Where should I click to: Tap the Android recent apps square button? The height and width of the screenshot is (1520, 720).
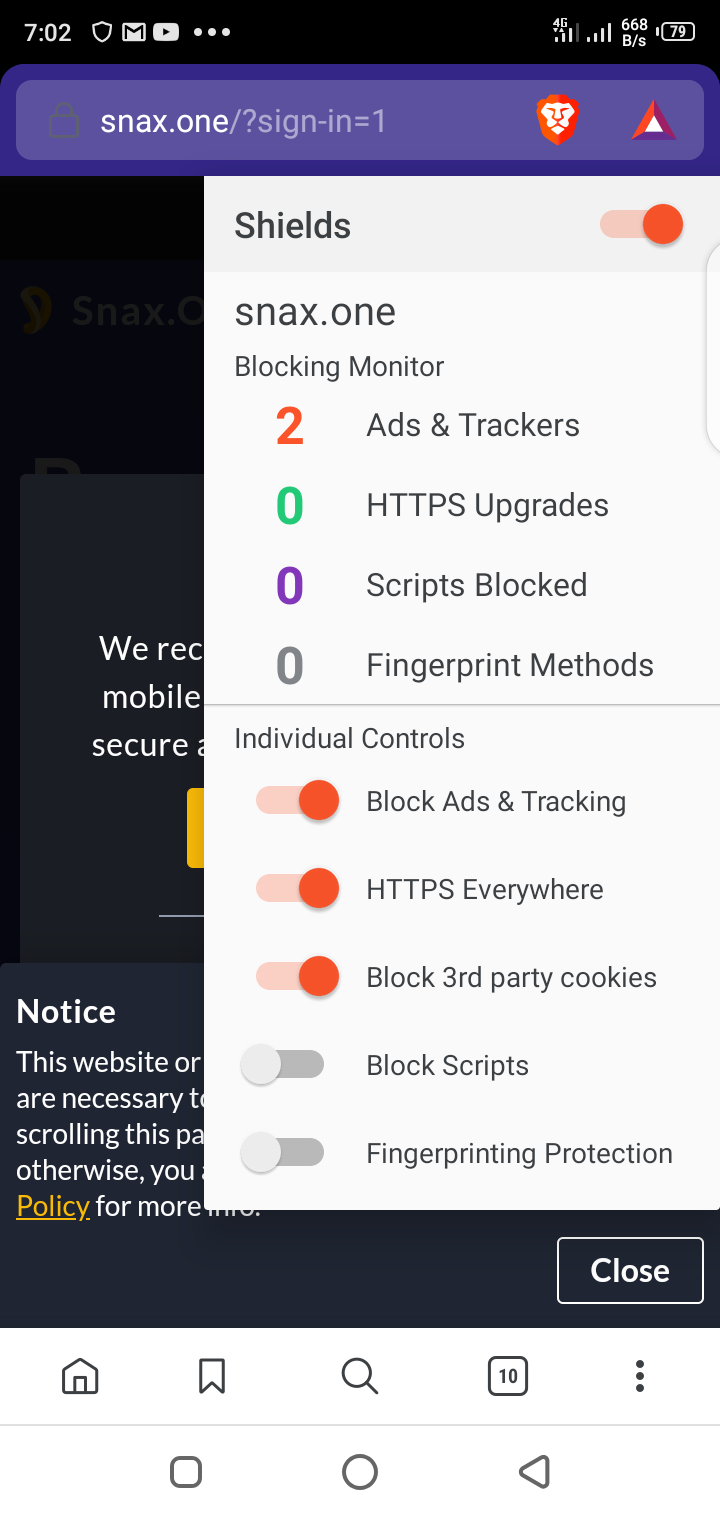(186, 1471)
